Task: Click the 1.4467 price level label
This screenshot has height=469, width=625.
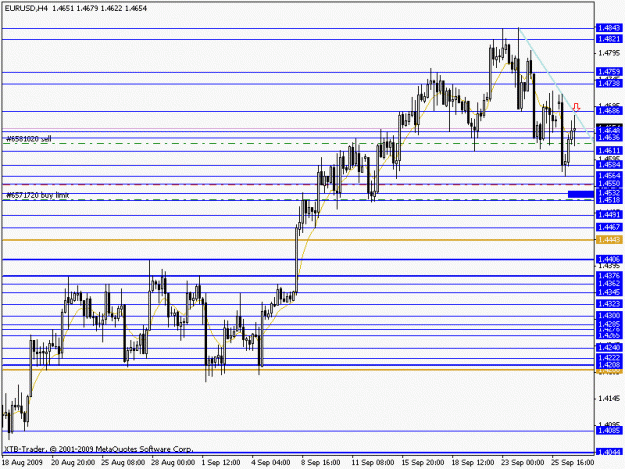Action: [x=609, y=227]
